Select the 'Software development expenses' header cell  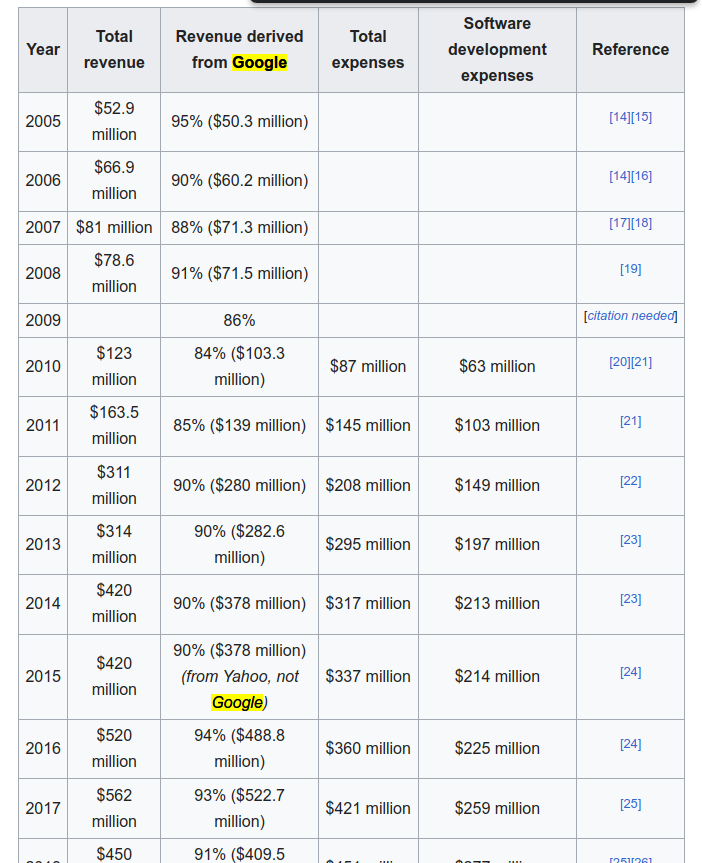[x=497, y=50]
